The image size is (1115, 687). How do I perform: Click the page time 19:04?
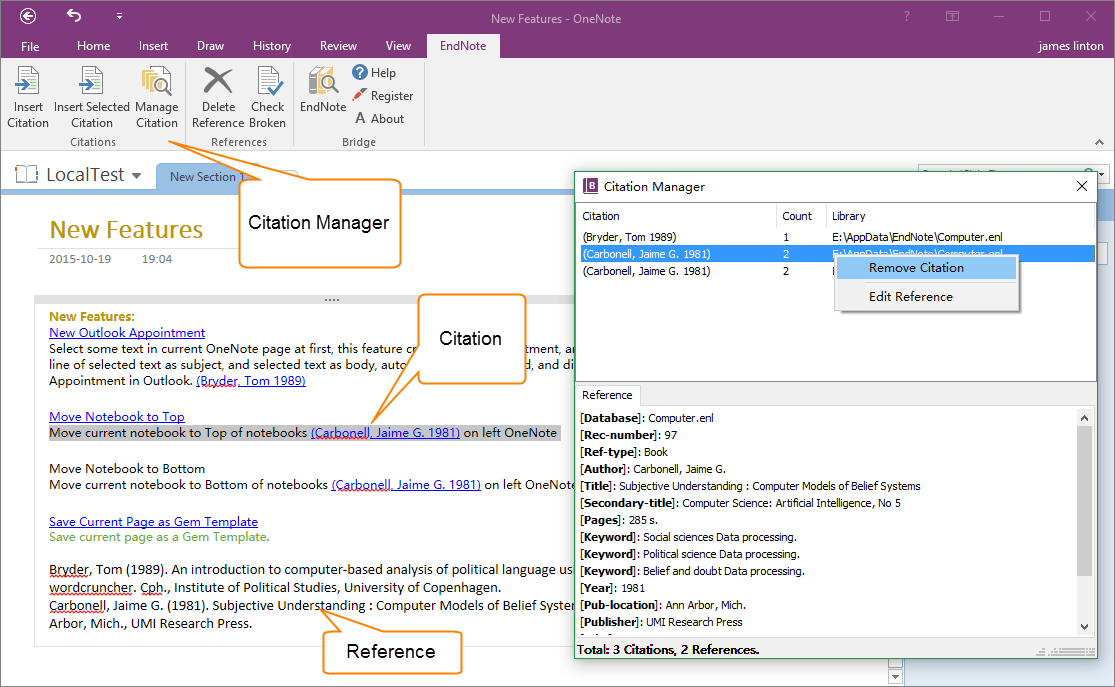[x=156, y=259]
